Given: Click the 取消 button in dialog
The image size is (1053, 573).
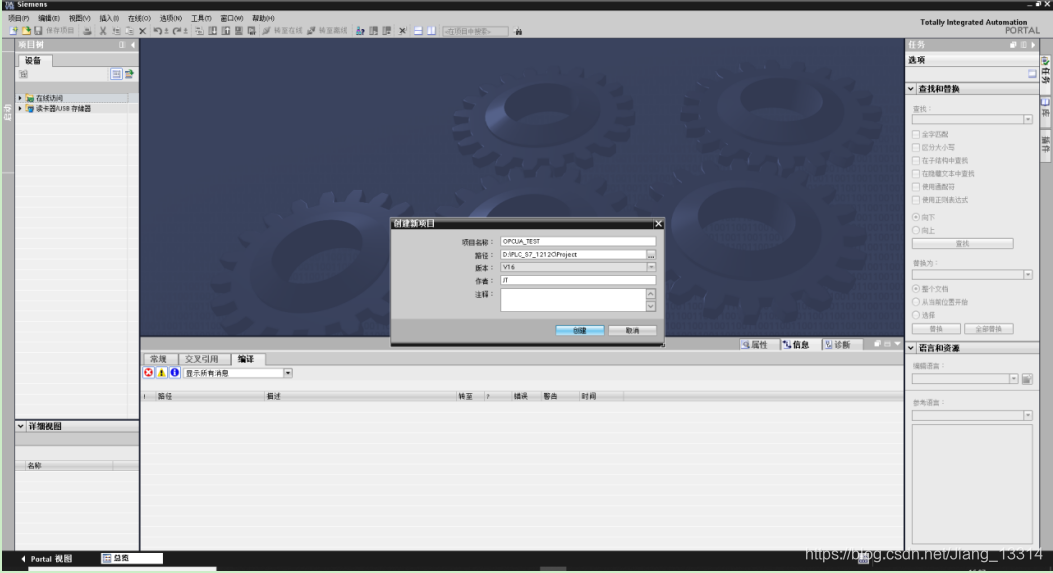Looking at the screenshot, I should click(632, 330).
